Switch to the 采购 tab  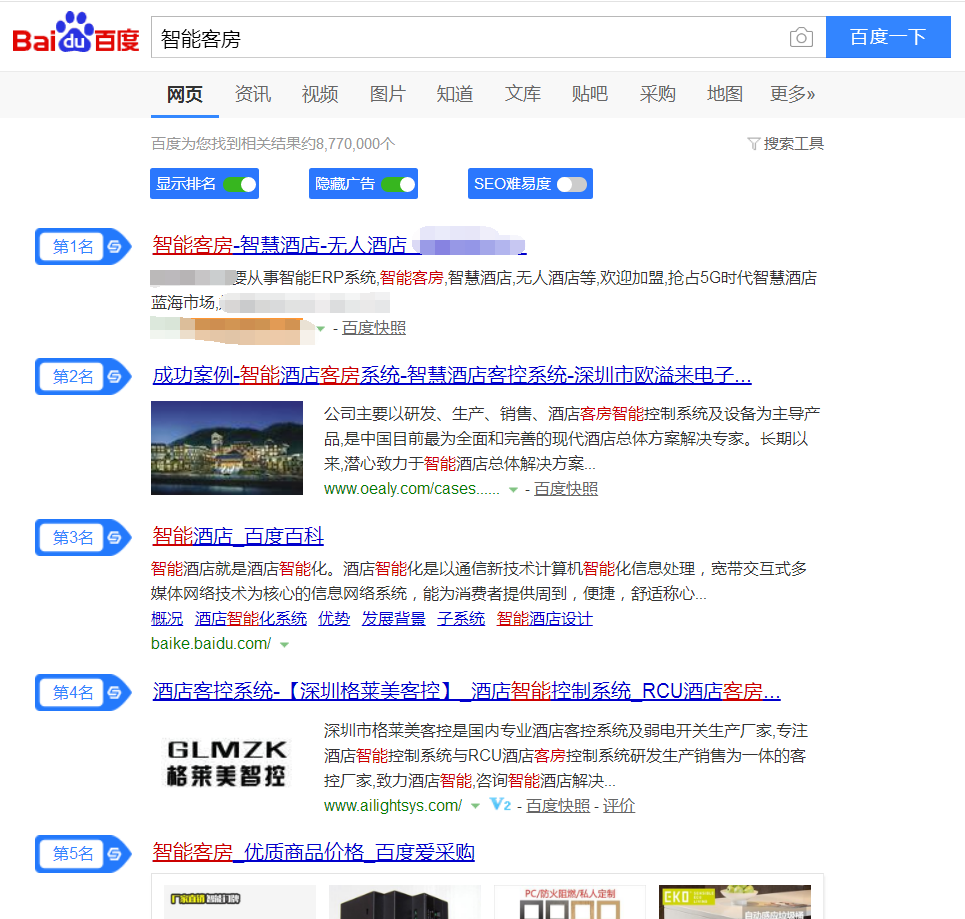click(x=657, y=94)
